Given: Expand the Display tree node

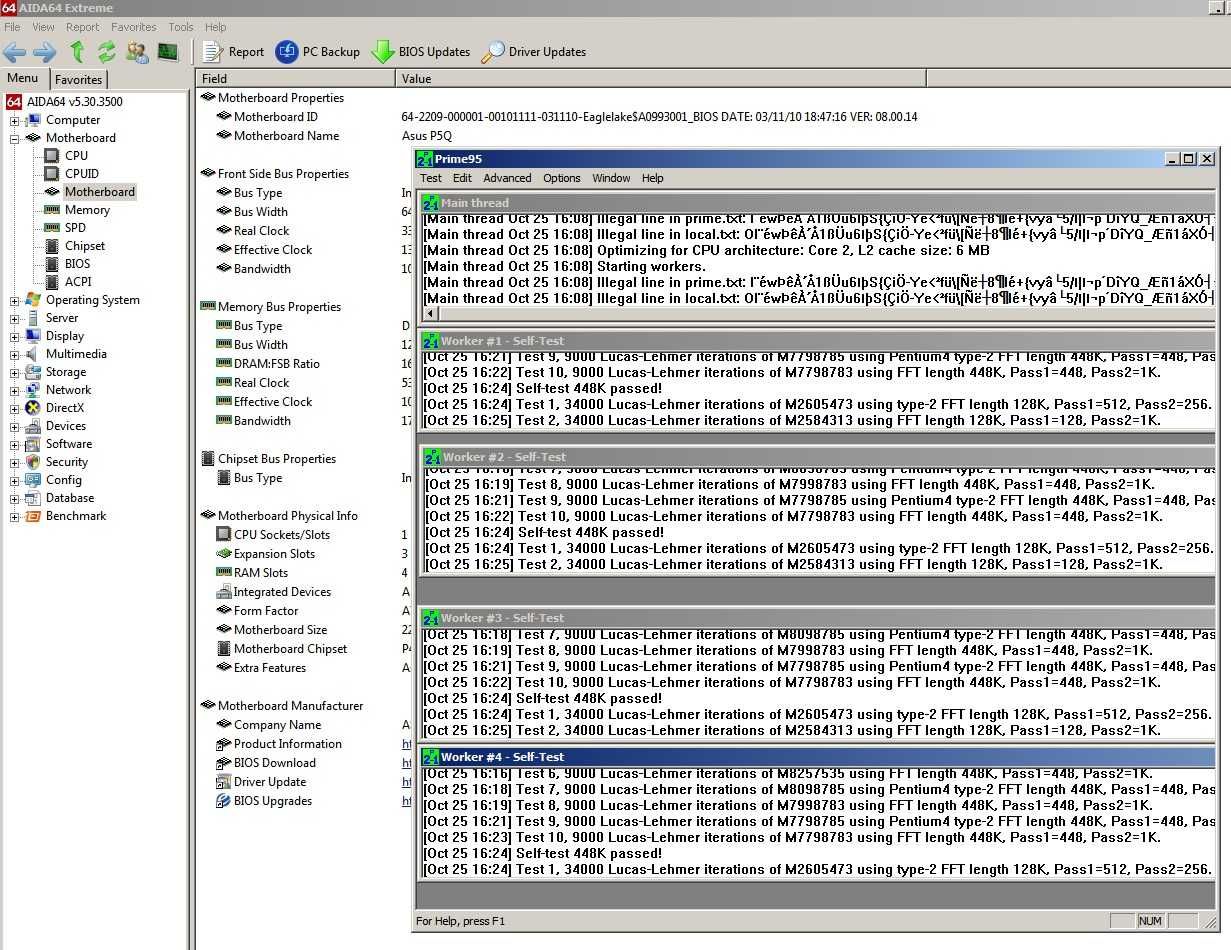Looking at the screenshot, I should [x=15, y=336].
